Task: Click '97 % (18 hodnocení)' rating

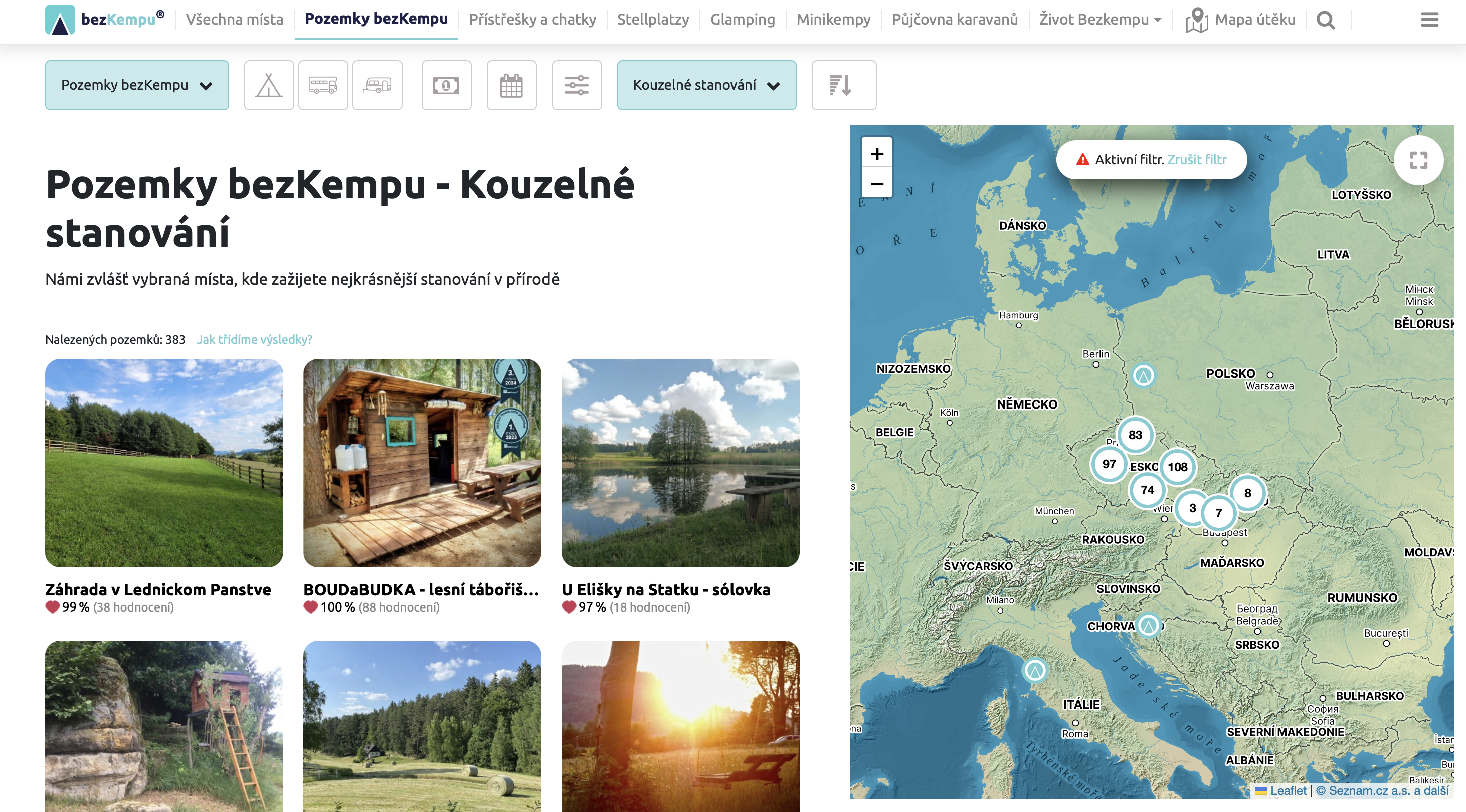Action: pos(626,607)
